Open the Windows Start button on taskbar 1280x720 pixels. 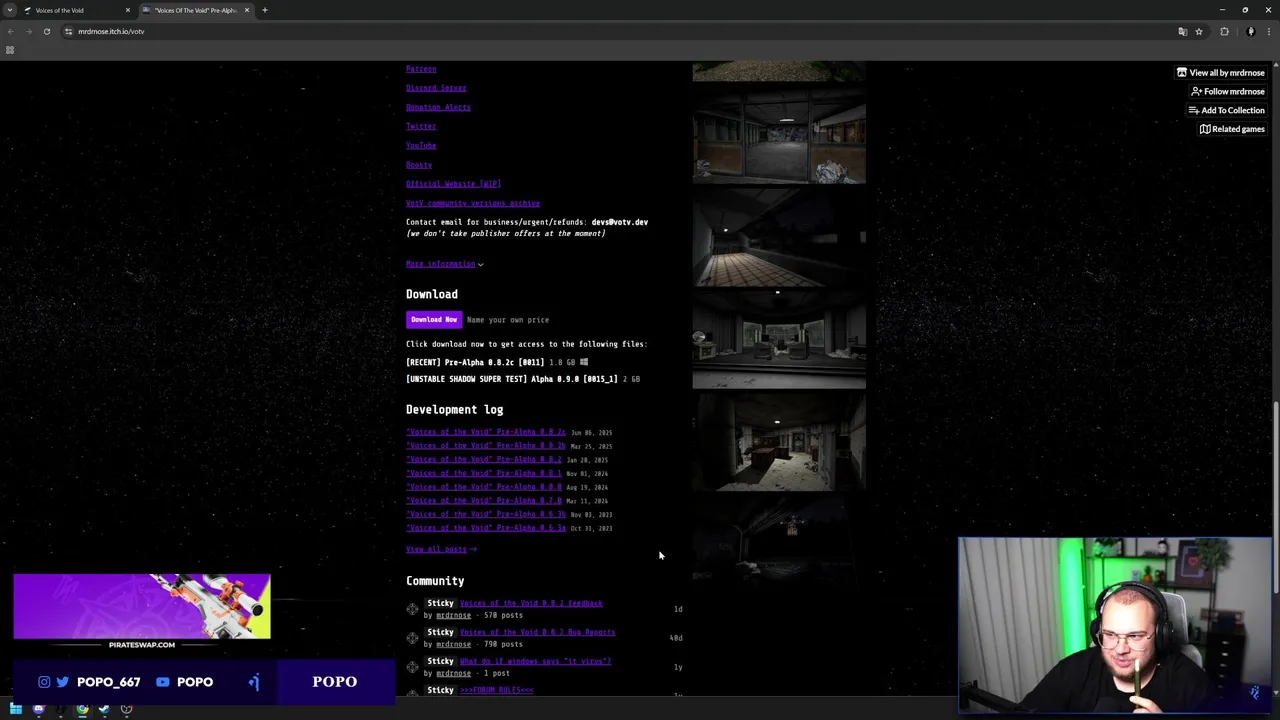[16, 709]
